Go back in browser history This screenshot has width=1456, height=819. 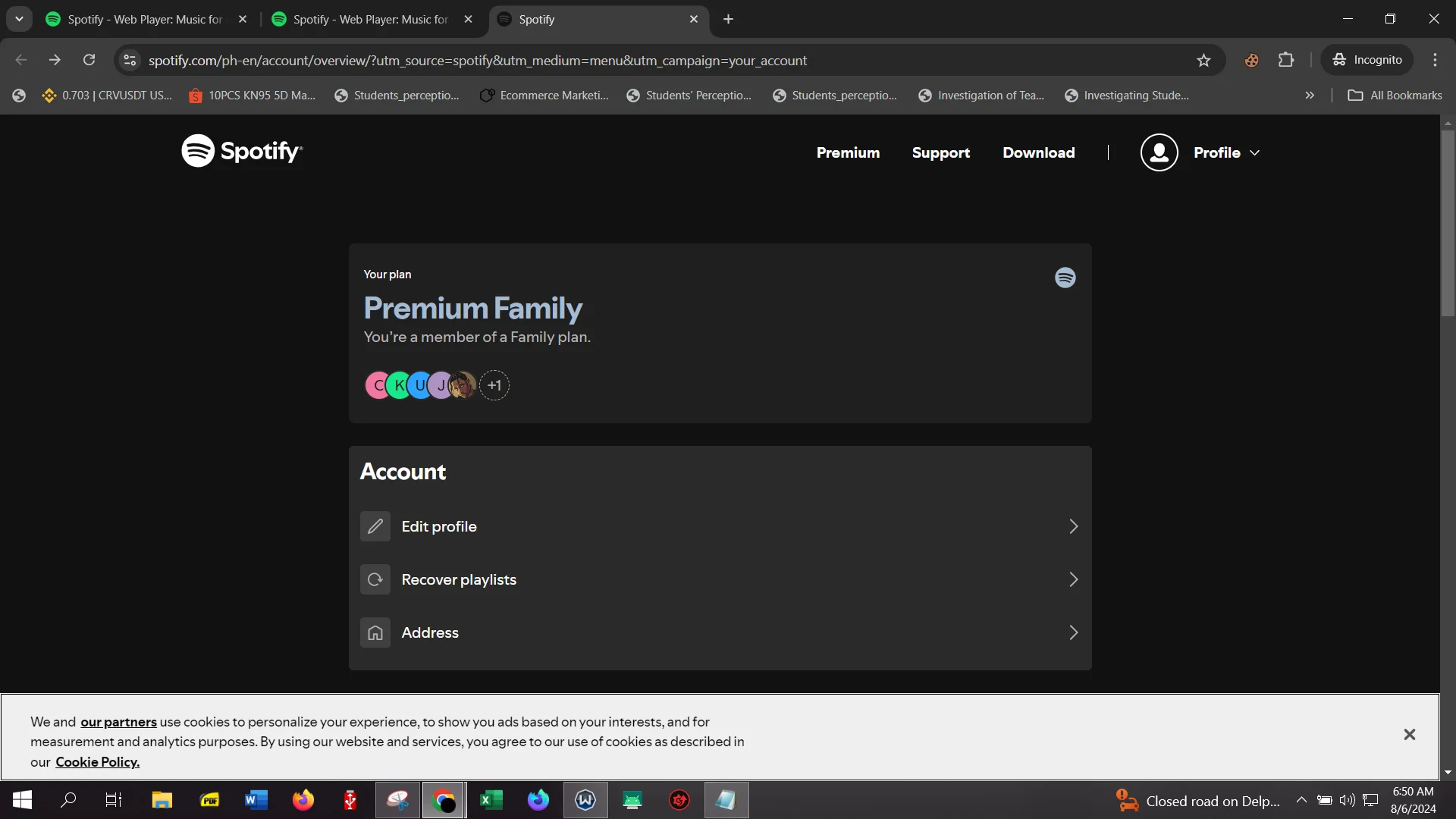coord(20,60)
